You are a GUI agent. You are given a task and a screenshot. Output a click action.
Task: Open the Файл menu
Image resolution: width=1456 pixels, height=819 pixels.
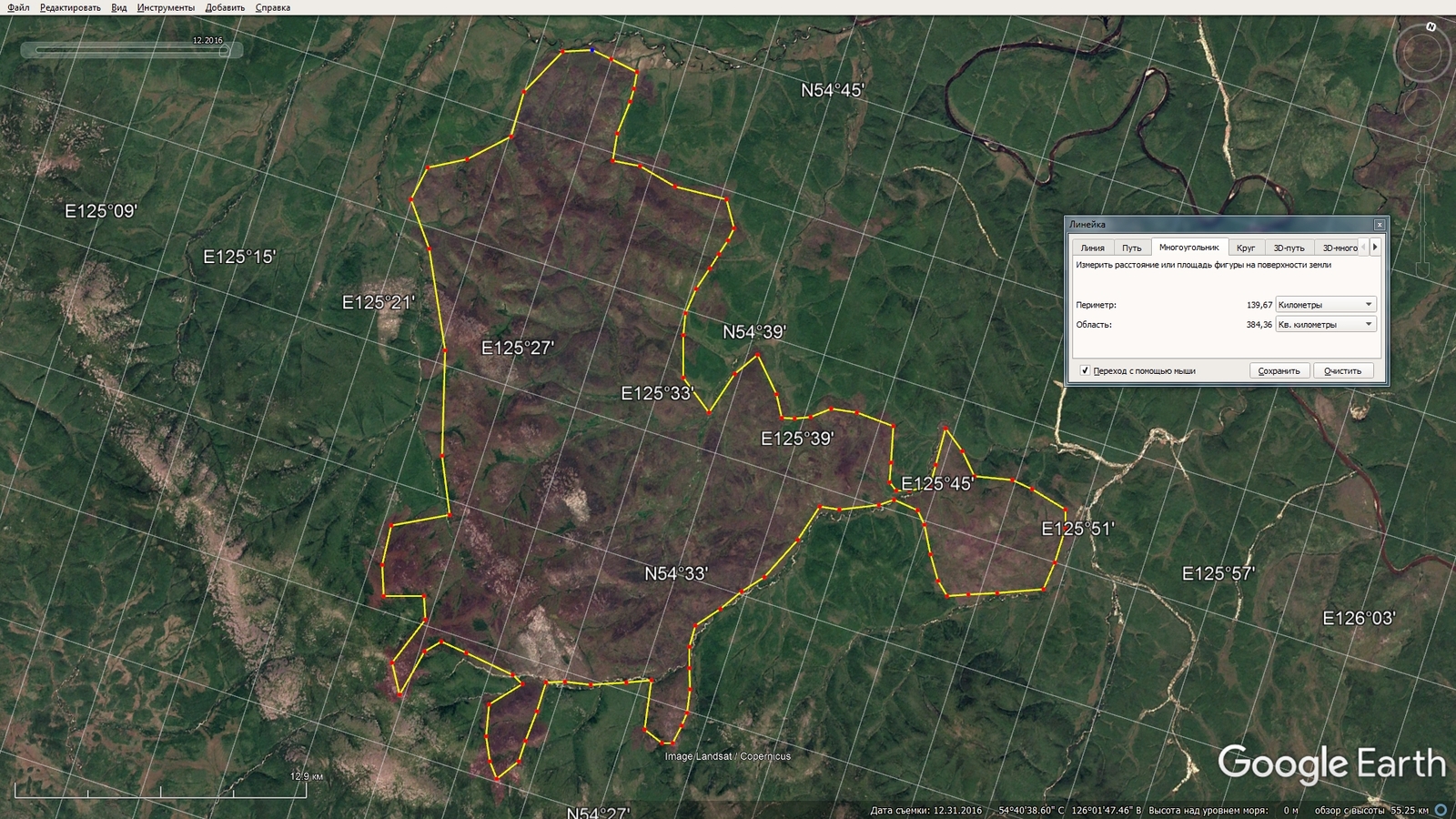18,7
